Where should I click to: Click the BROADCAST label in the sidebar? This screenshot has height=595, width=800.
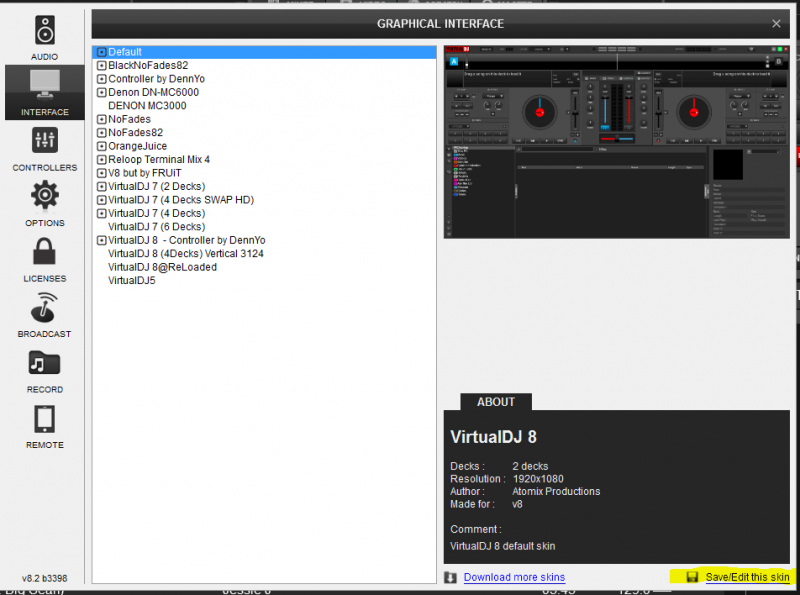click(x=44, y=334)
